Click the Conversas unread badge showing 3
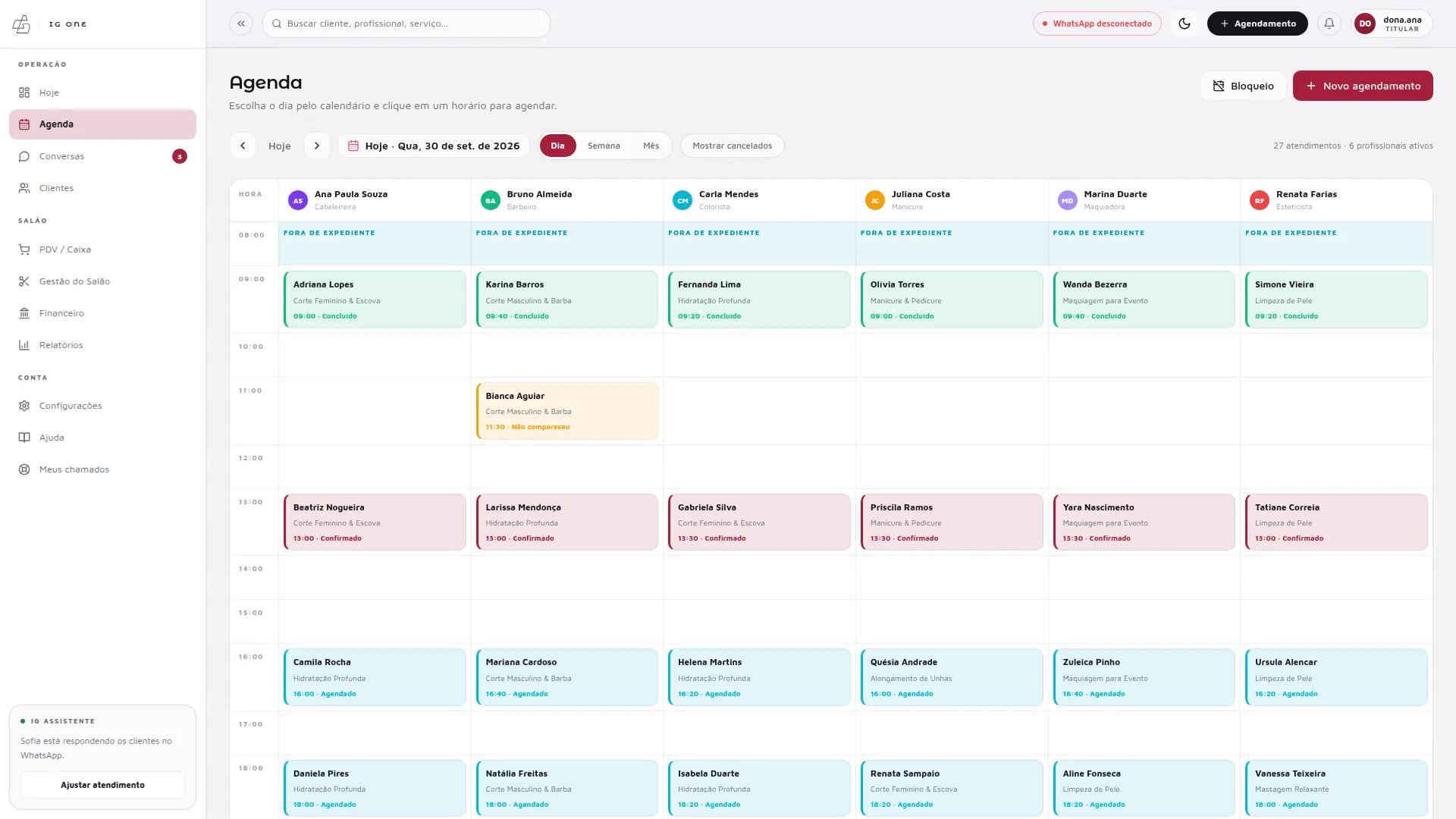The image size is (1456, 819). [x=180, y=156]
